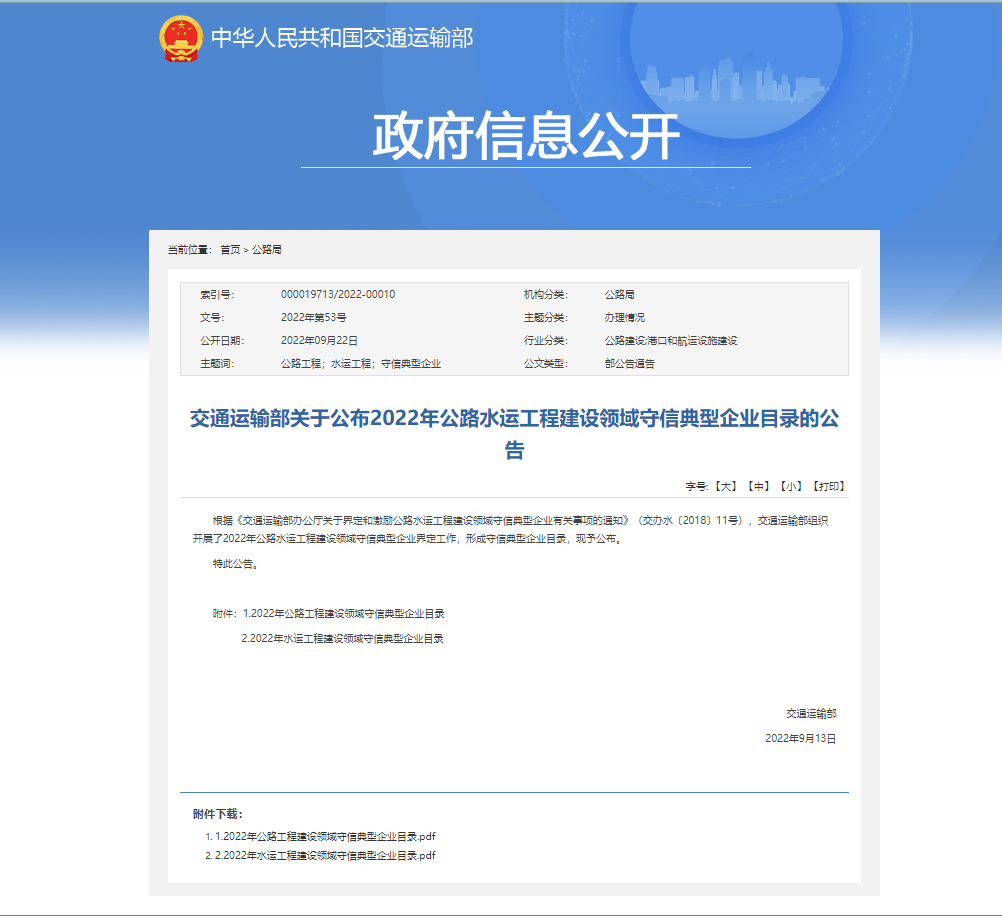Set font size to 中
Viewport: 1002px width, 917px height.
pos(759,486)
